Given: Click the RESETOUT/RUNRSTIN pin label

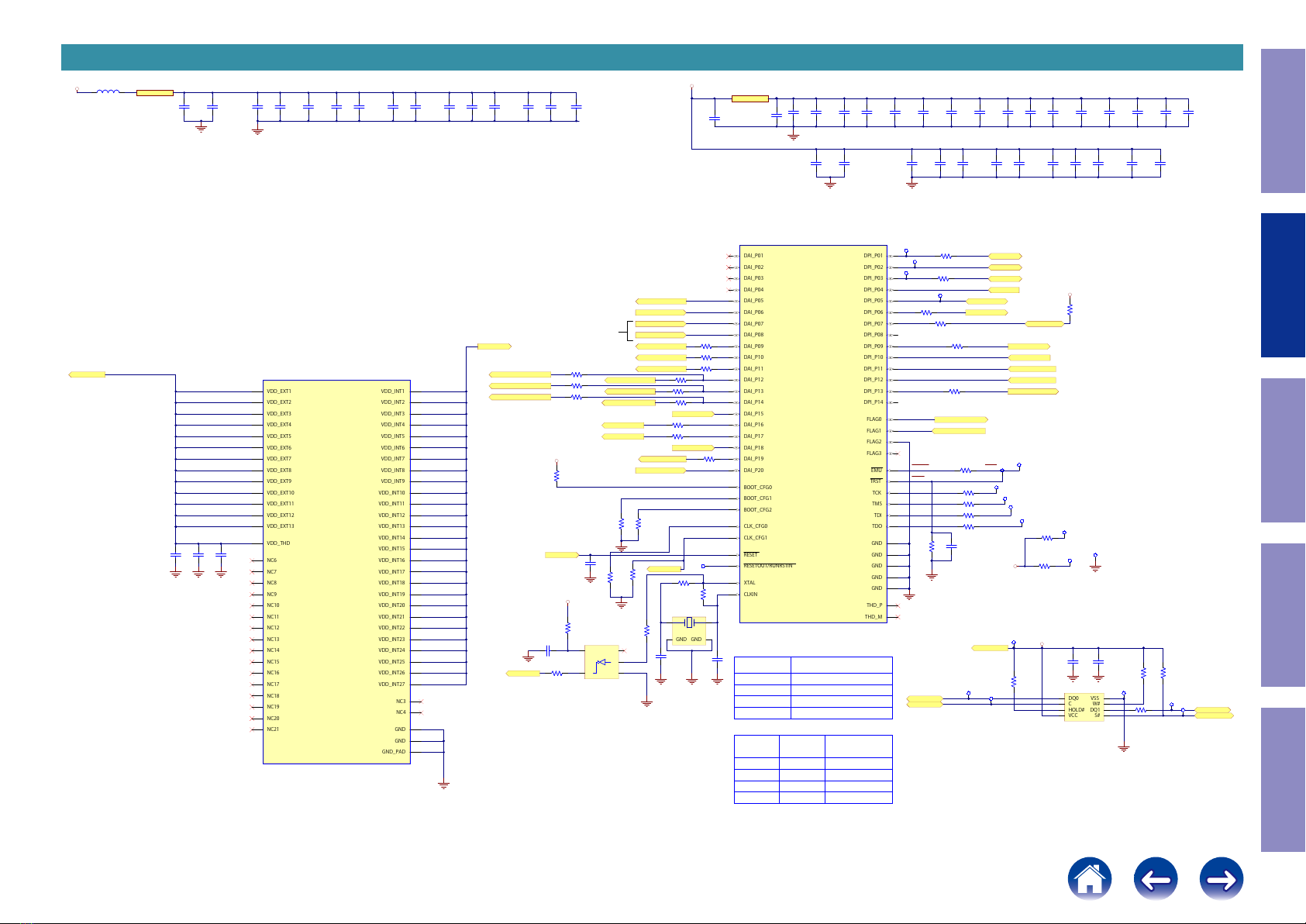Looking at the screenshot, I should point(768,566).
